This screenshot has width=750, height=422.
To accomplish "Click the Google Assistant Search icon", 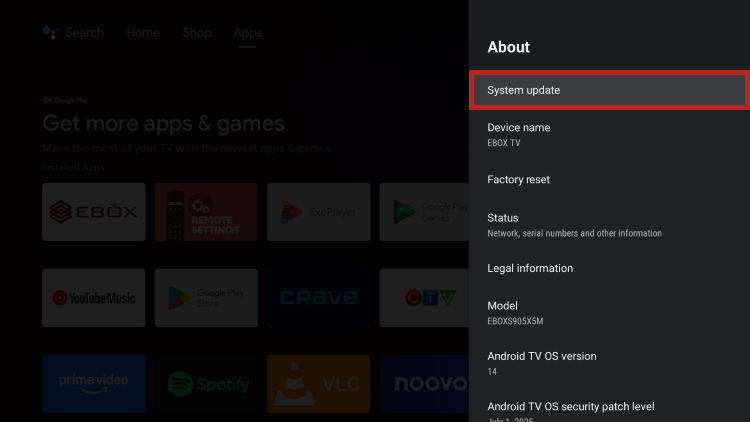I will click(x=51, y=33).
